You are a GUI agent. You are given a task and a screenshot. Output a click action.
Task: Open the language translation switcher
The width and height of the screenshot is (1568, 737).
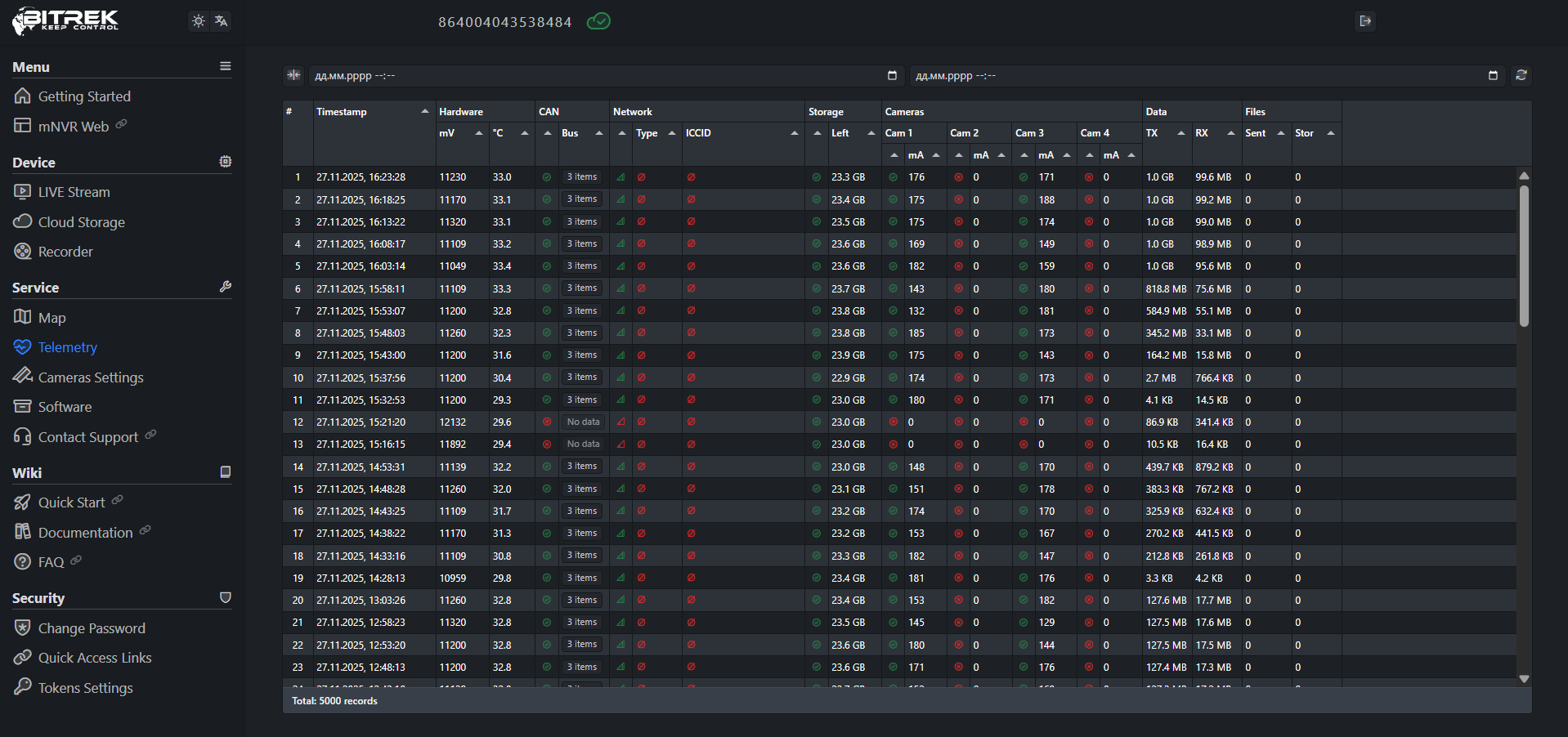coord(222,21)
